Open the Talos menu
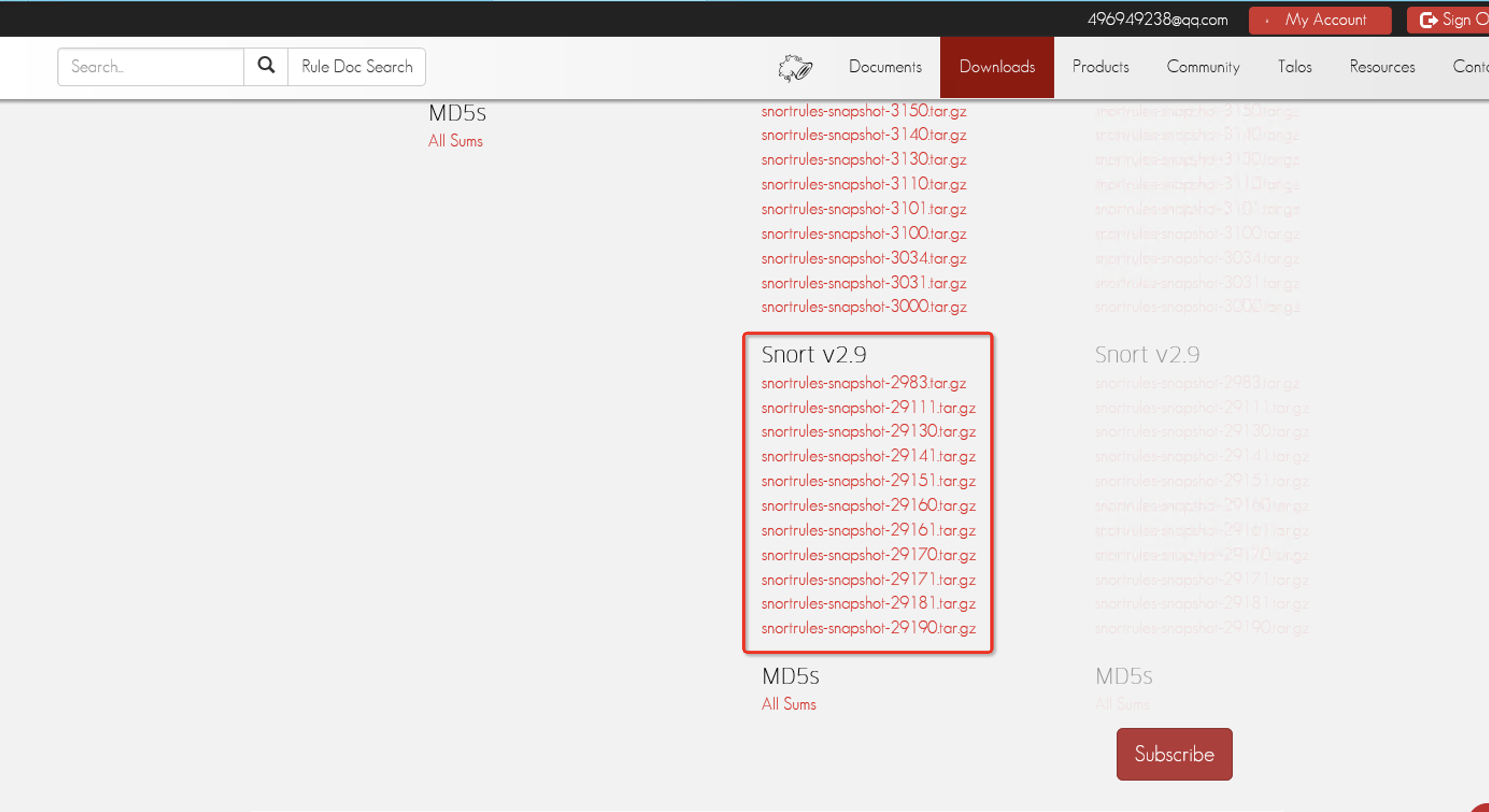 point(1294,67)
